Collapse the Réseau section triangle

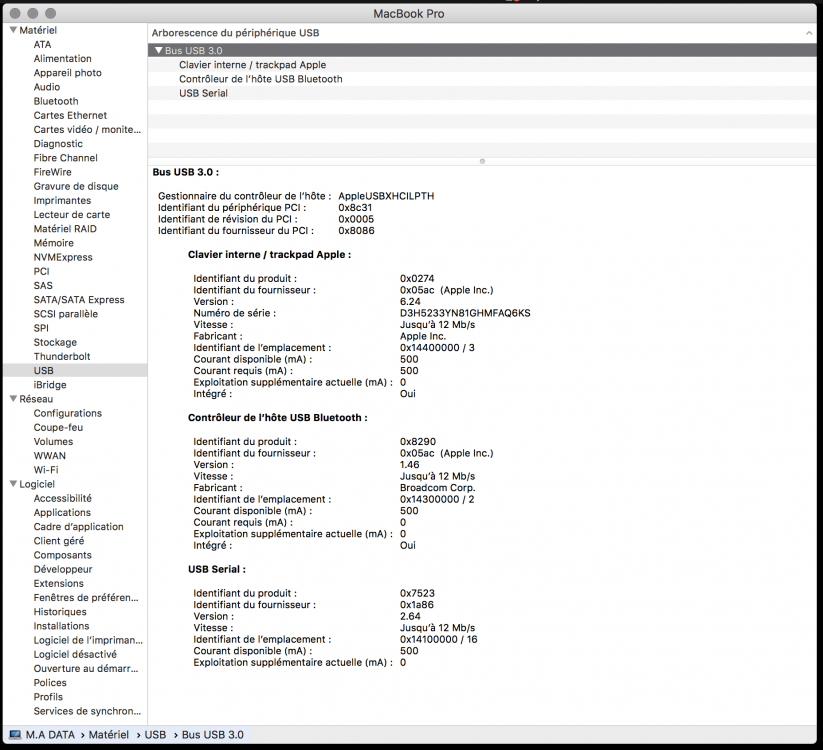click(14, 399)
